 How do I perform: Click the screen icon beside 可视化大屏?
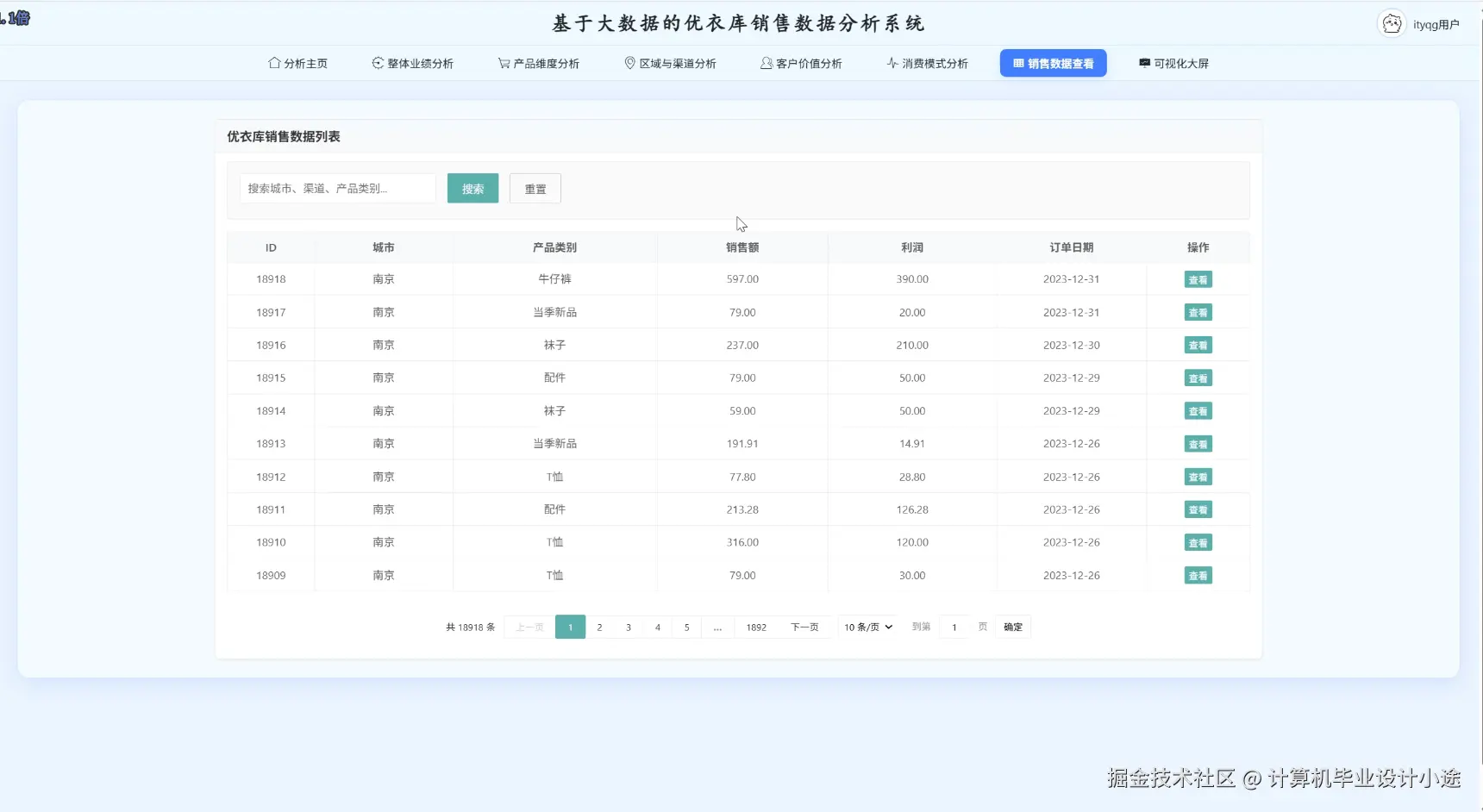(x=1144, y=63)
